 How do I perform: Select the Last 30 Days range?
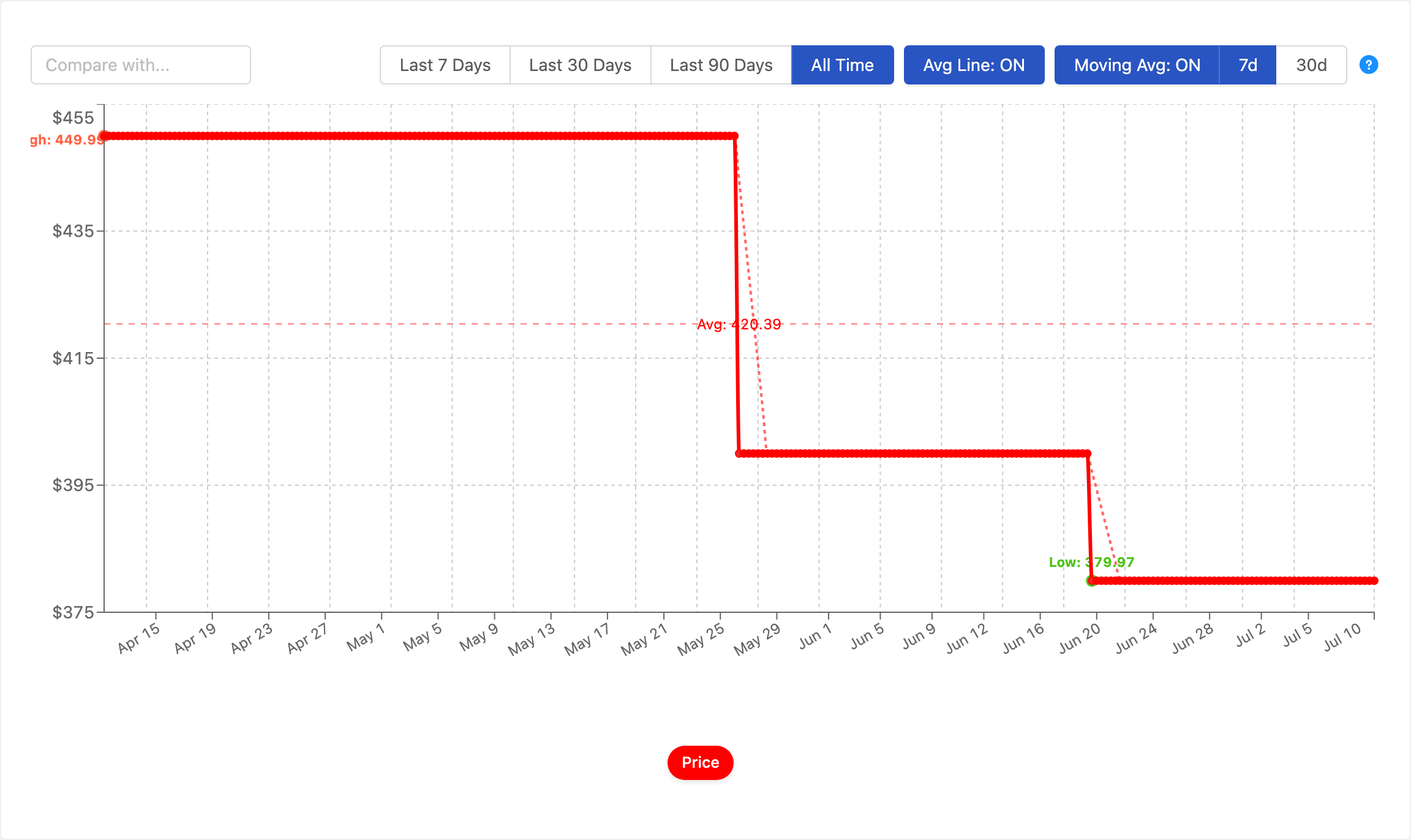(581, 65)
